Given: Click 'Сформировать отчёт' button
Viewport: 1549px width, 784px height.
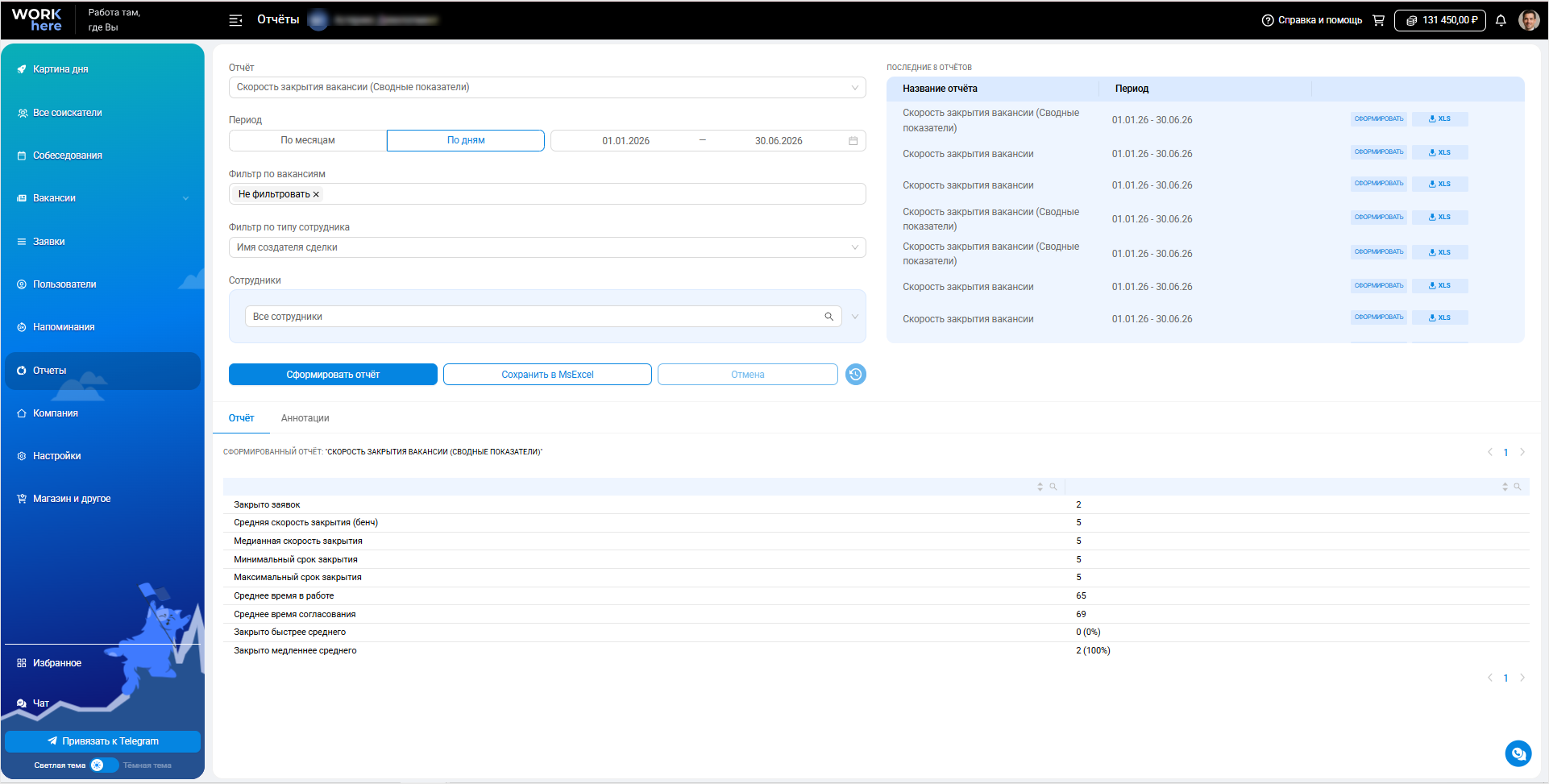Looking at the screenshot, I should pyautogui.click(x=333, y=375).
